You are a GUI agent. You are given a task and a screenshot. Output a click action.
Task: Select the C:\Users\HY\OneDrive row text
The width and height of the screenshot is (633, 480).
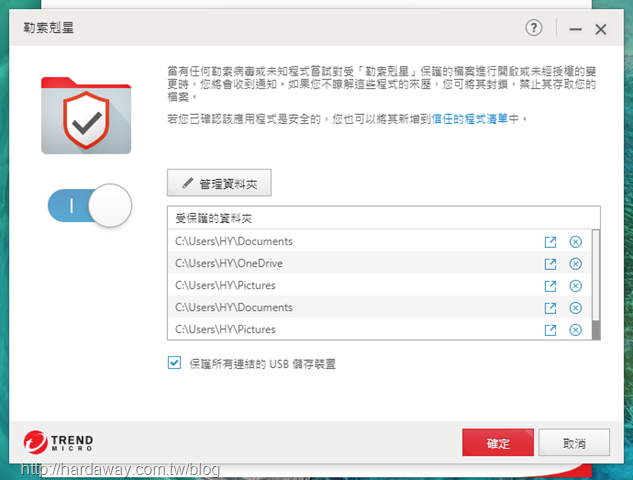[229, 263]
